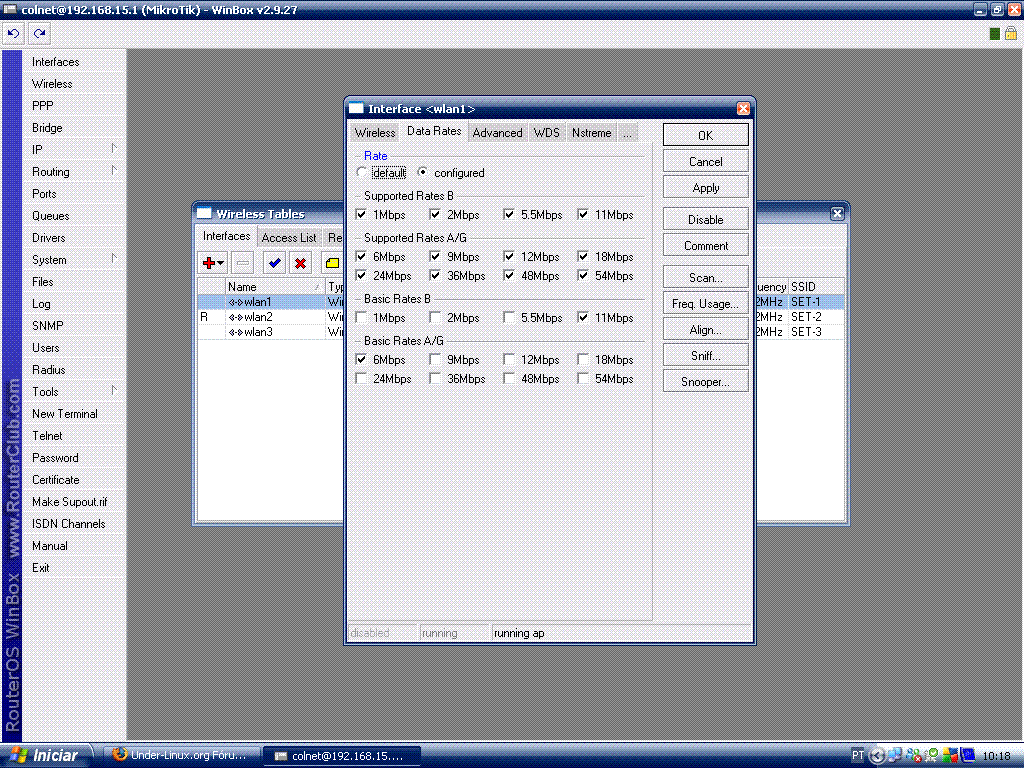Uncheck 1Mbps under Supported Rates B
Viewport: 1024px width, 768px height.
coord(361,214)
